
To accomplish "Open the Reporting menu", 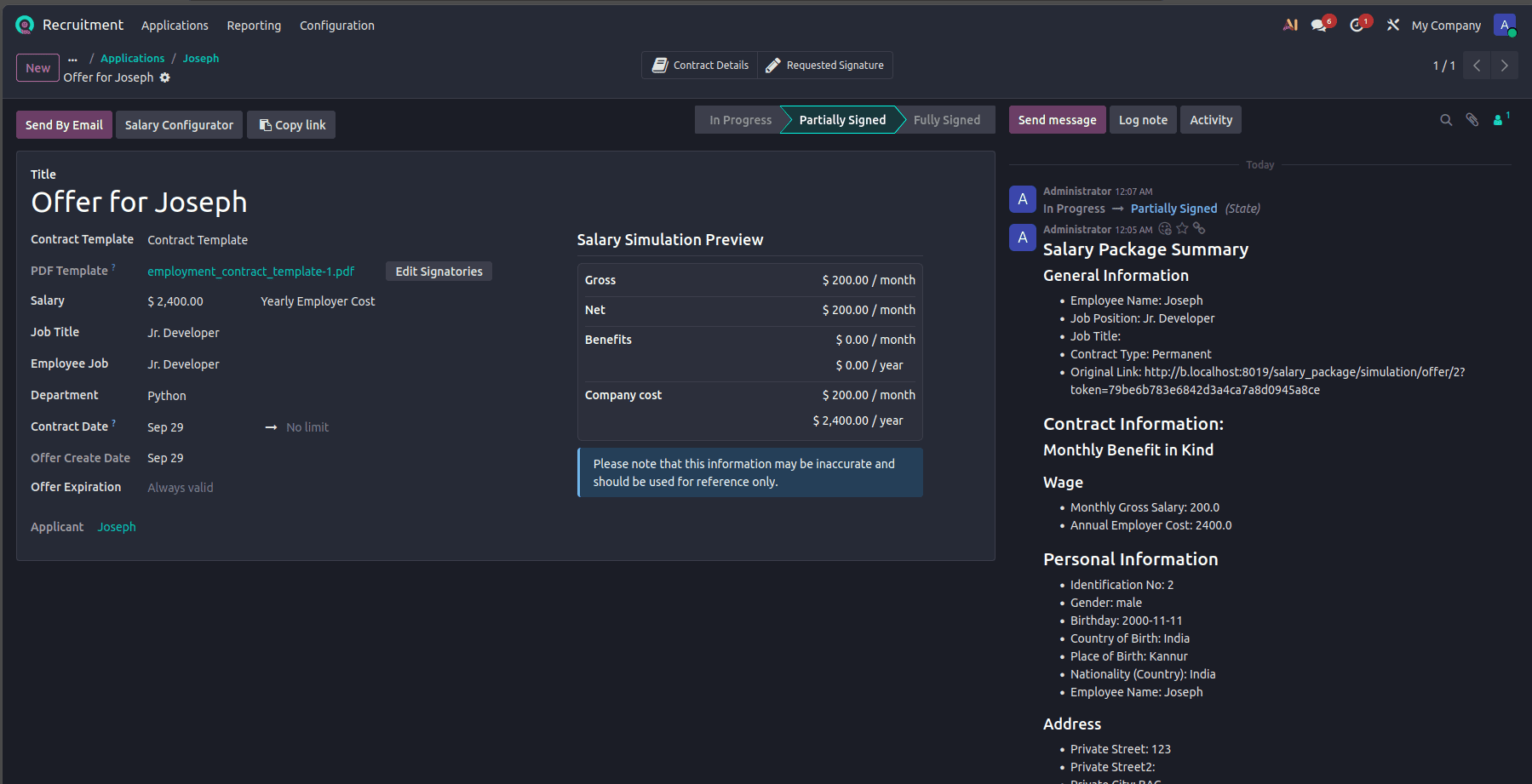I will pos(254,26).
